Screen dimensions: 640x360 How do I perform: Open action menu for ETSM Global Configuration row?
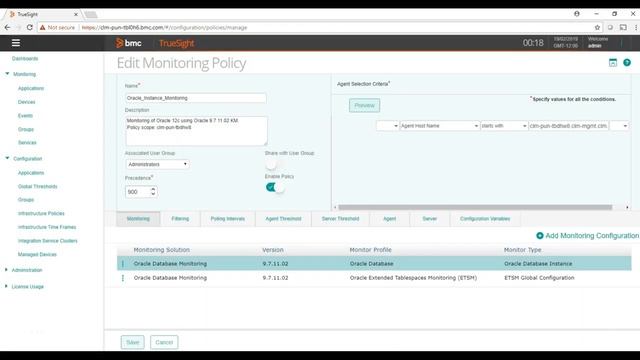123,278
